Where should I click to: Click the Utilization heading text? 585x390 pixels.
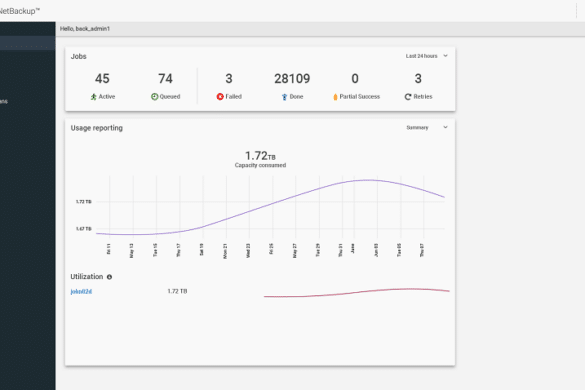[87, 277]
